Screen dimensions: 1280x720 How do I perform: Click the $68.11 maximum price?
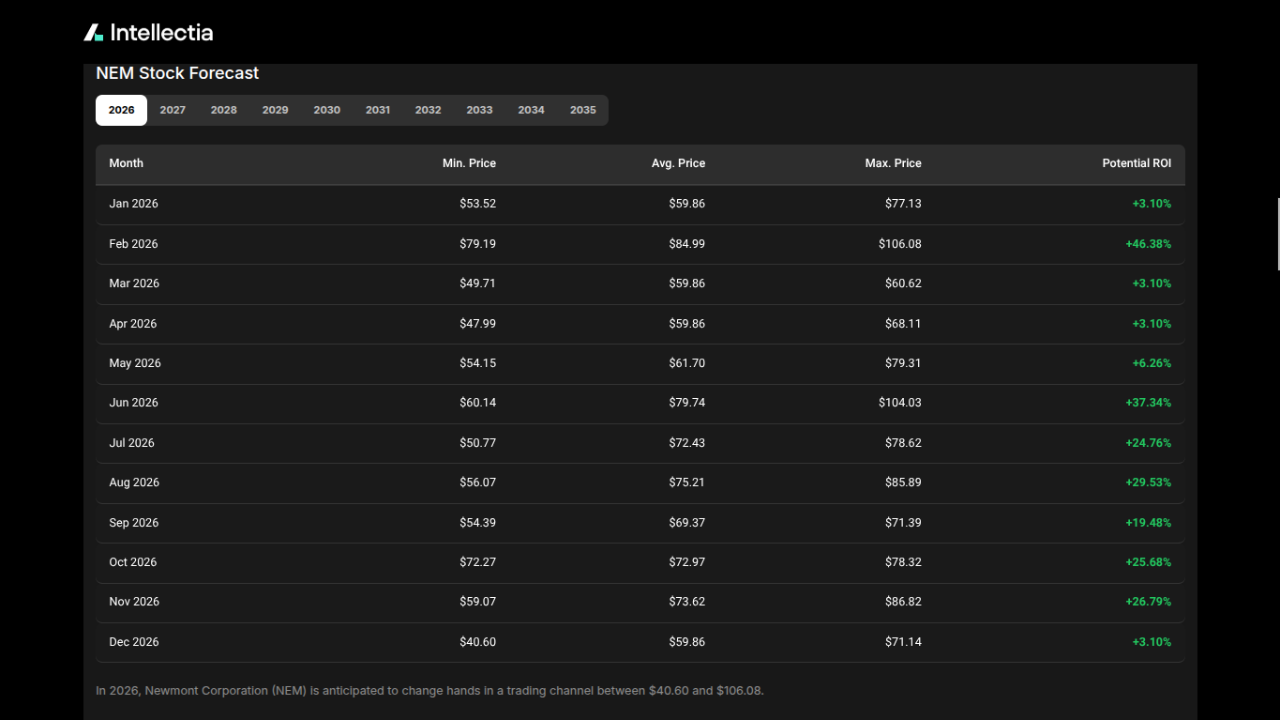pos(903,324)
